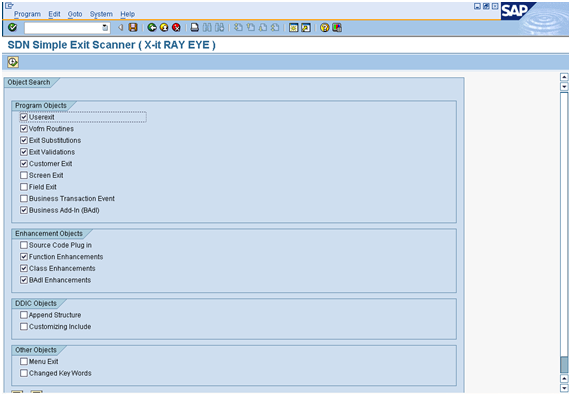Click the Generate Shortcut icon

click(x=306, y=27)
